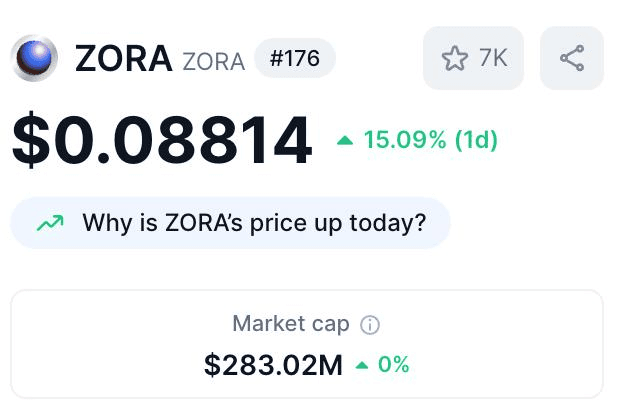This screenshot has height=404, width=630.
Task: Click the bold ZORA coin name
Action: click(124, 59)
